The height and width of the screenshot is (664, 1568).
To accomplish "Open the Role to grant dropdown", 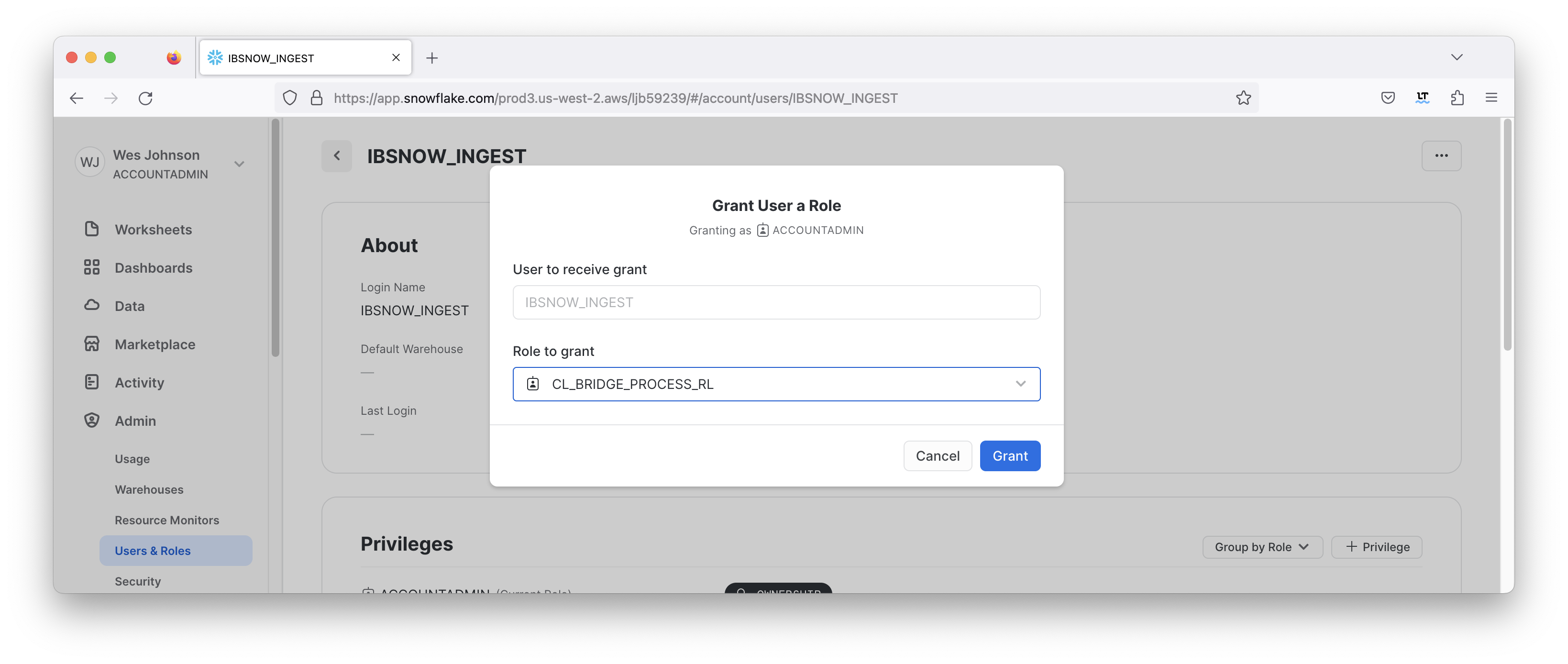I will (776, 384).
